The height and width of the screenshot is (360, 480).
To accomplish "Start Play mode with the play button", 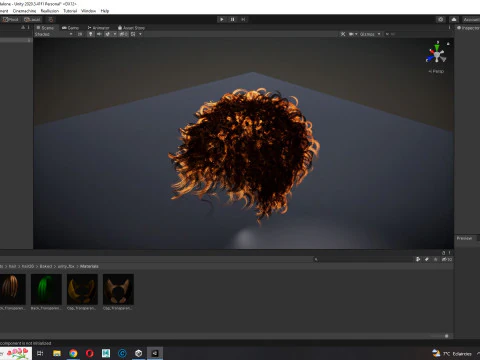I will (221, 19).
